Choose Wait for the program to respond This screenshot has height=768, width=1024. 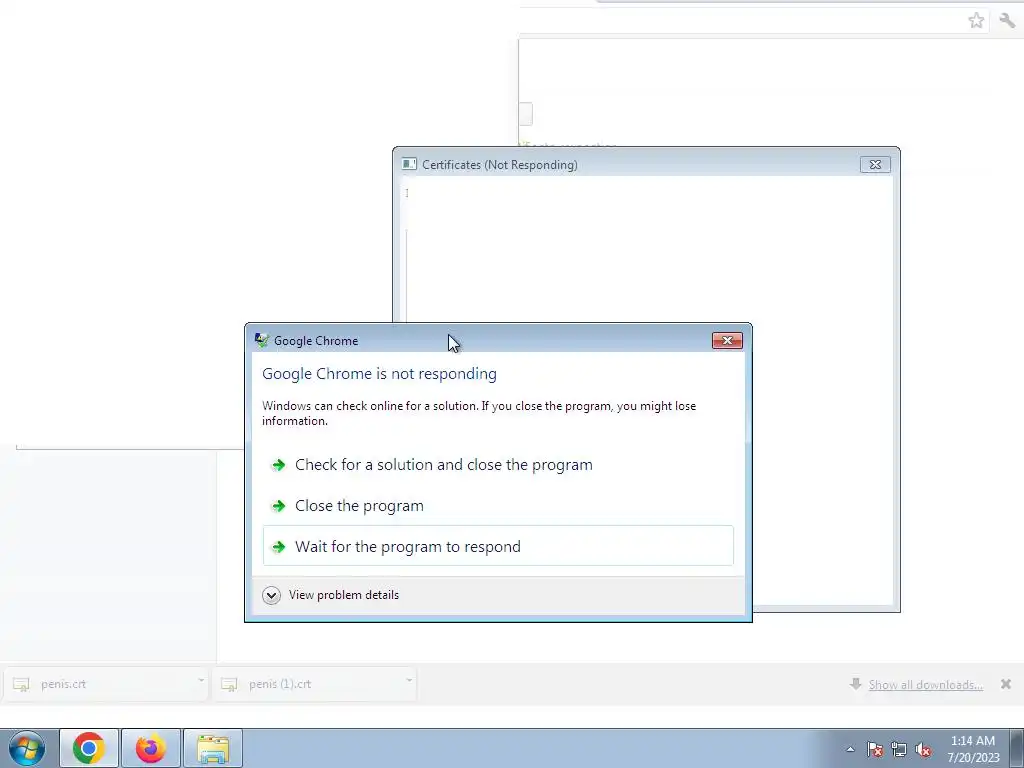tap(498, 546)
